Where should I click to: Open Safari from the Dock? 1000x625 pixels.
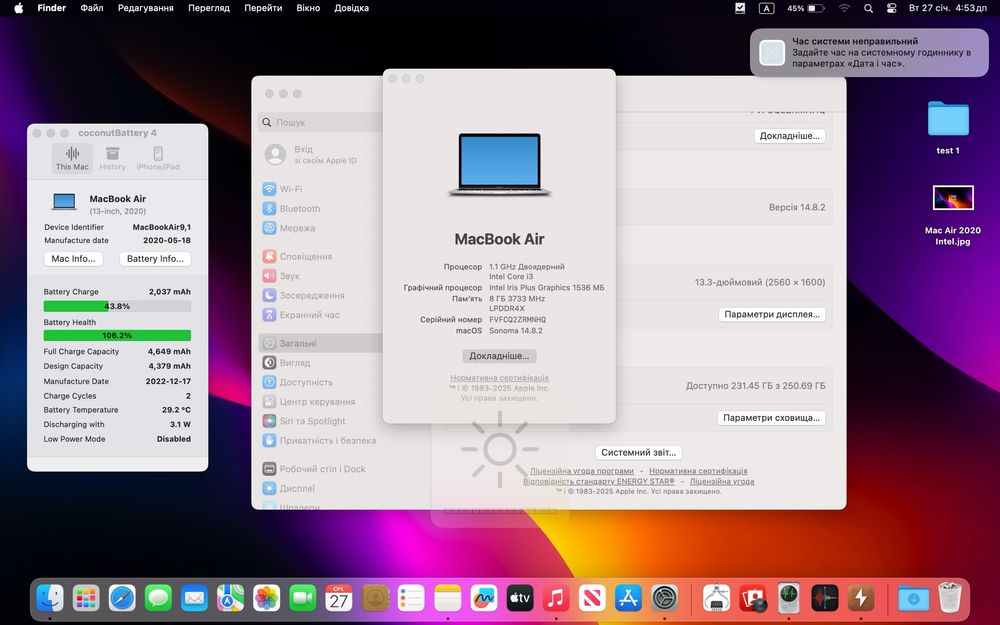[122, 598]
